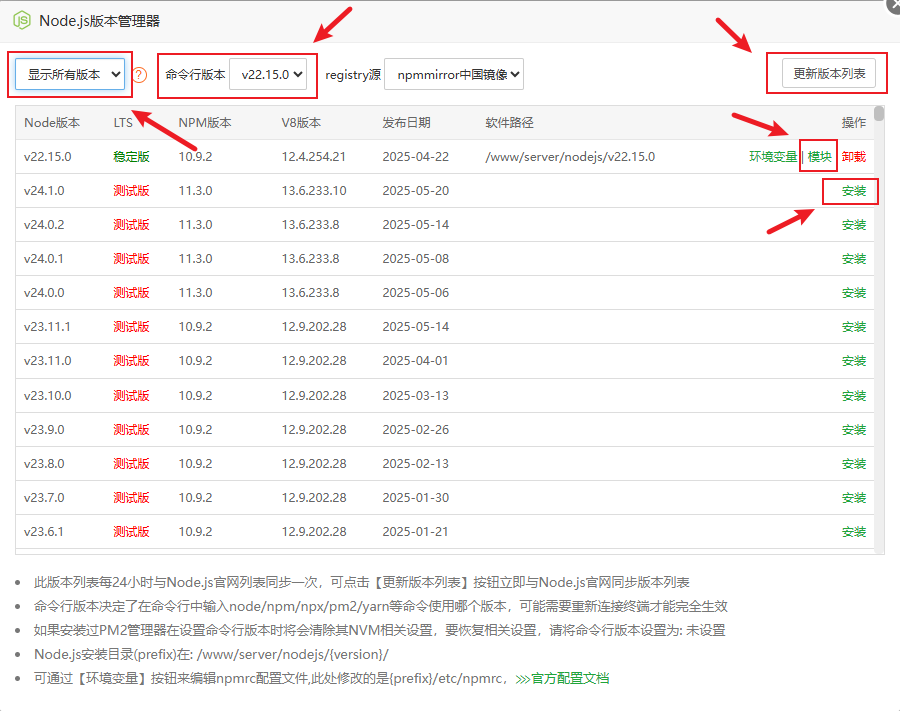Install Node version v24.1.0
Viewport: 900px width, 711px height.
pos(854,191)
